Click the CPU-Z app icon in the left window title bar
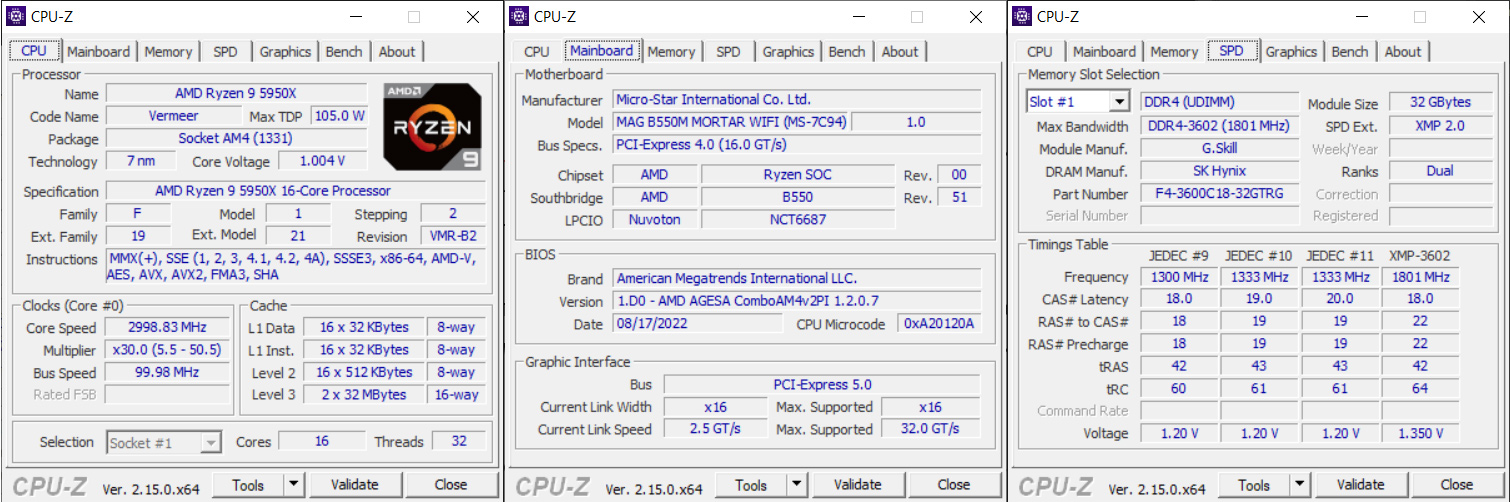This screenshot has width=1510, height=502. [15, 16]
